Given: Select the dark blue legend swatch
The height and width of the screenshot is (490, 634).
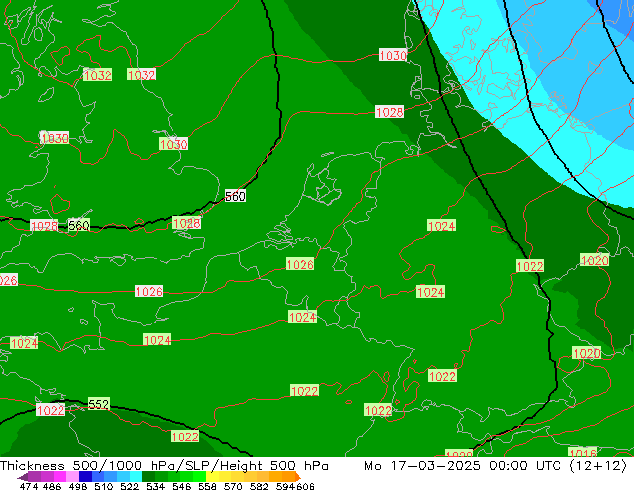Looking at the screenshot, I should tap(85, 476).
